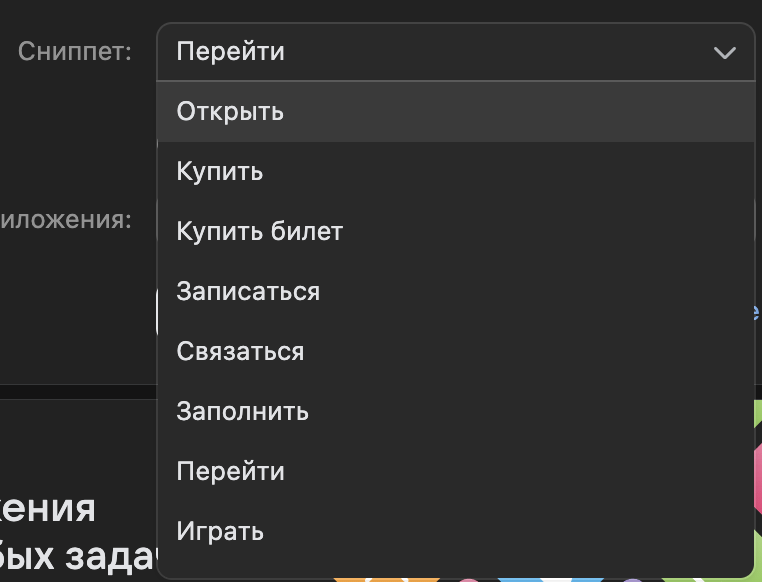Click the white button edge left of Записаться
The image size is (762, 582).
[x=157, y=312]
